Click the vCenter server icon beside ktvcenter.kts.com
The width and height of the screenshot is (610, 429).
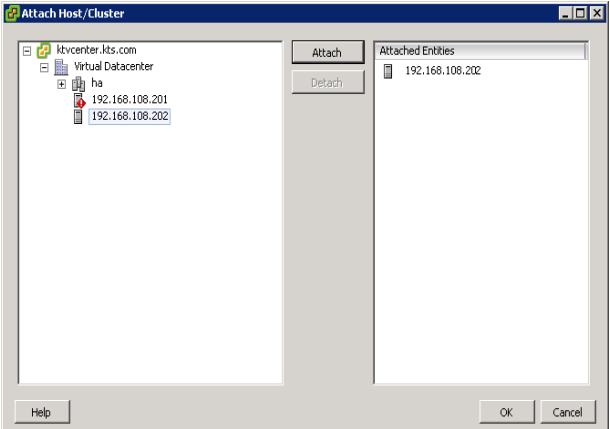(44, 50)
